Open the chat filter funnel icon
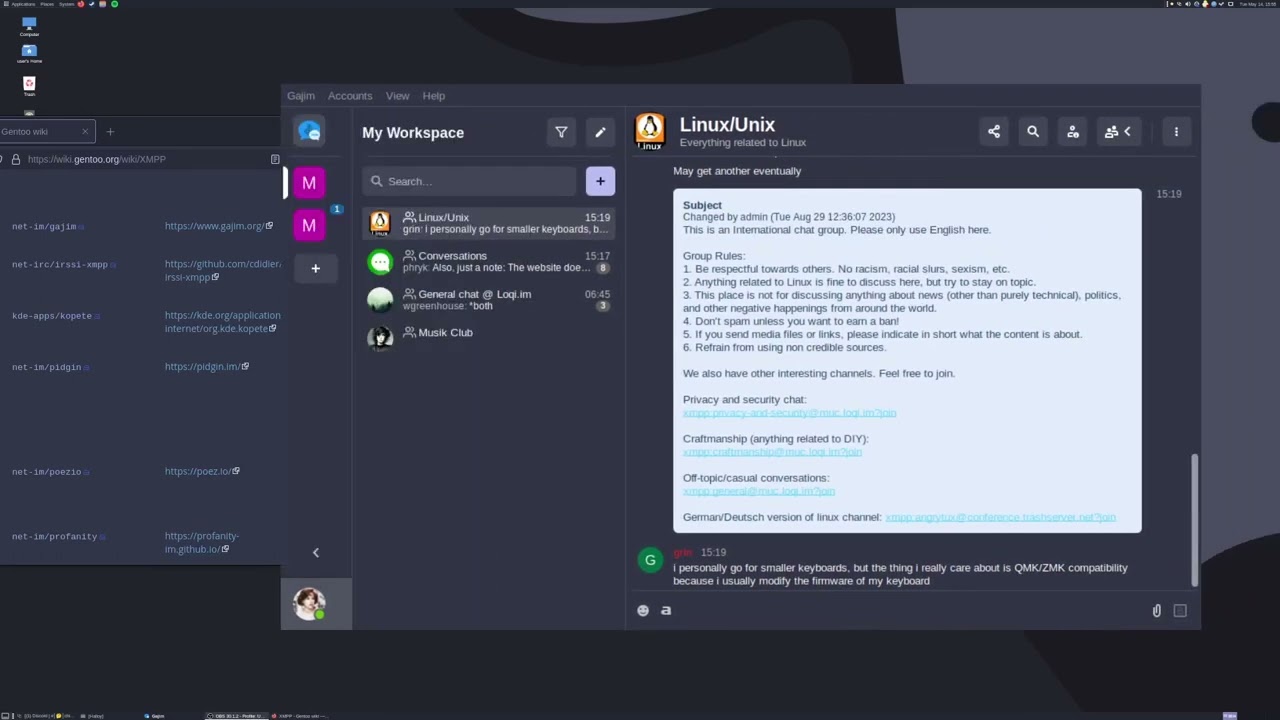This screenshot has height=720, width=1280. tap(561, 132)
